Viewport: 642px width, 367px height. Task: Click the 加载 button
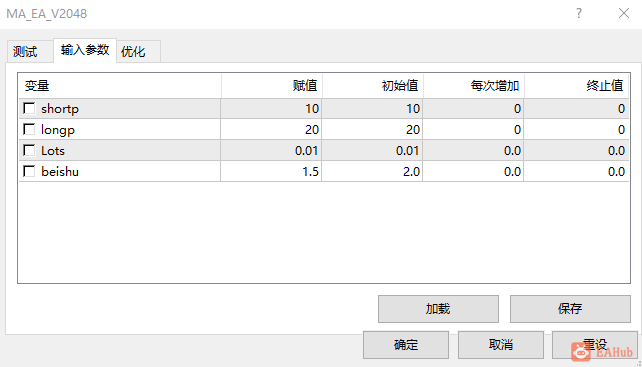pos(438,309)
